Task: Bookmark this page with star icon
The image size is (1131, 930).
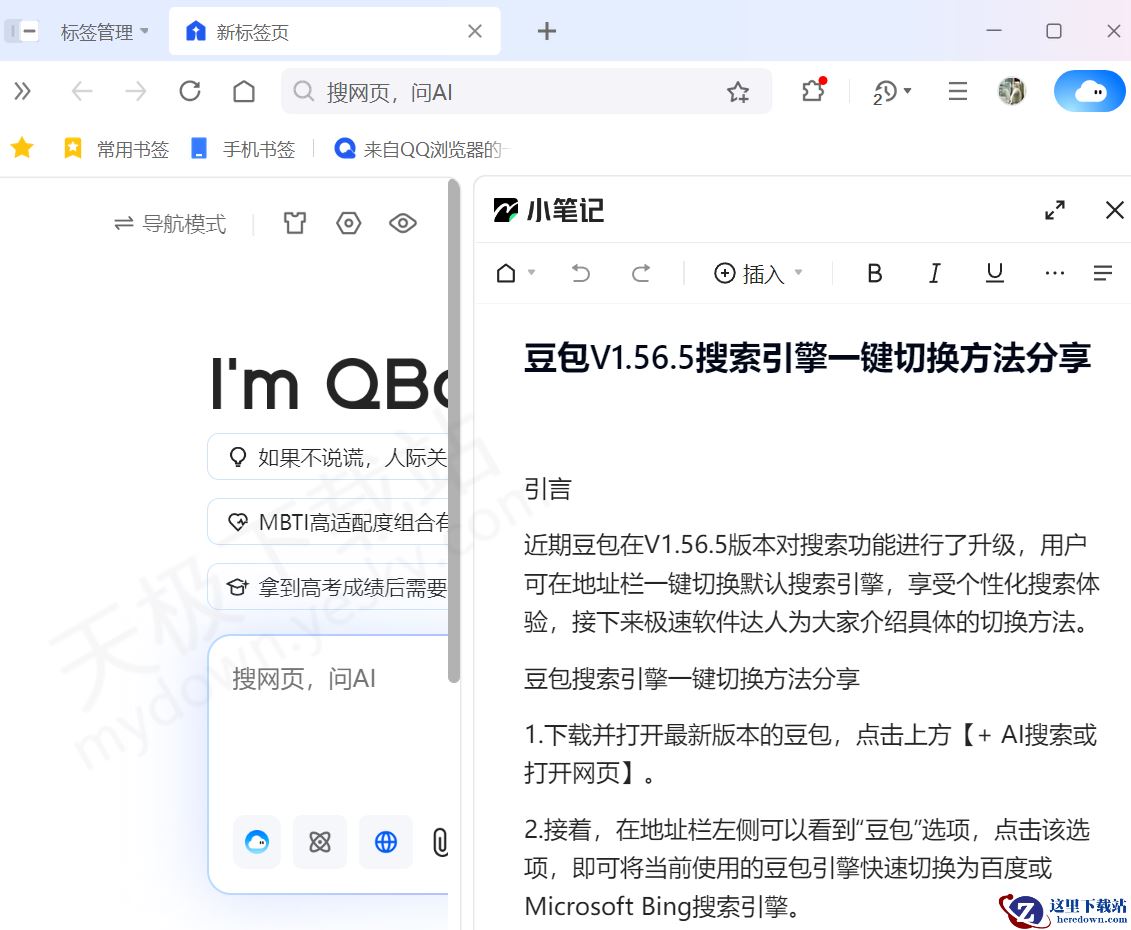Action: [x=738, y=92]
